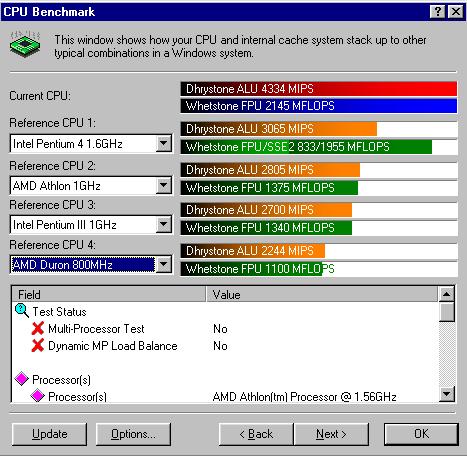Go to next page with Next
The width and height of the screenshot is (467, 456).
[331, 434]
